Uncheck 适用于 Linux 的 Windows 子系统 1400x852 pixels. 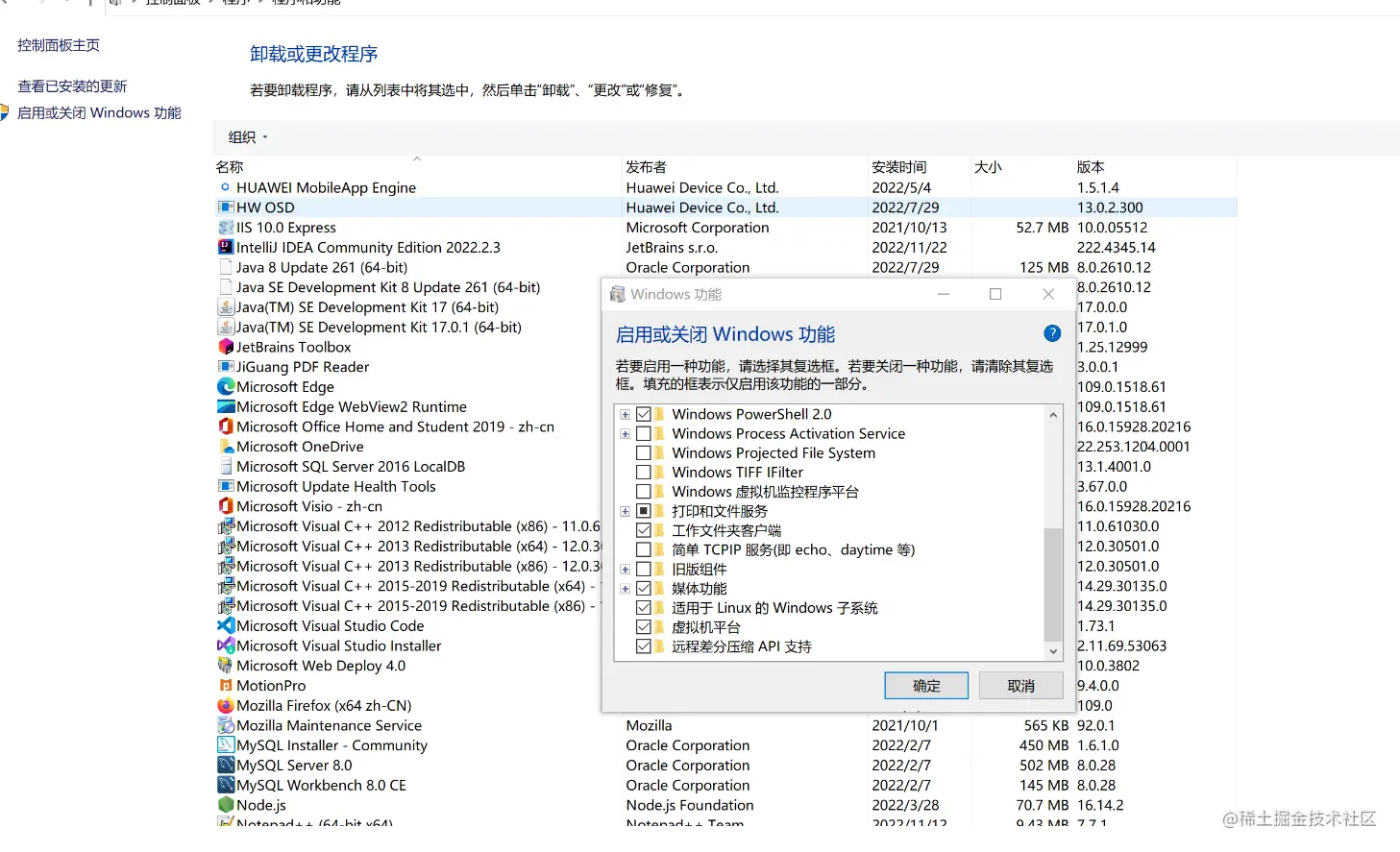tap(644, 608)
